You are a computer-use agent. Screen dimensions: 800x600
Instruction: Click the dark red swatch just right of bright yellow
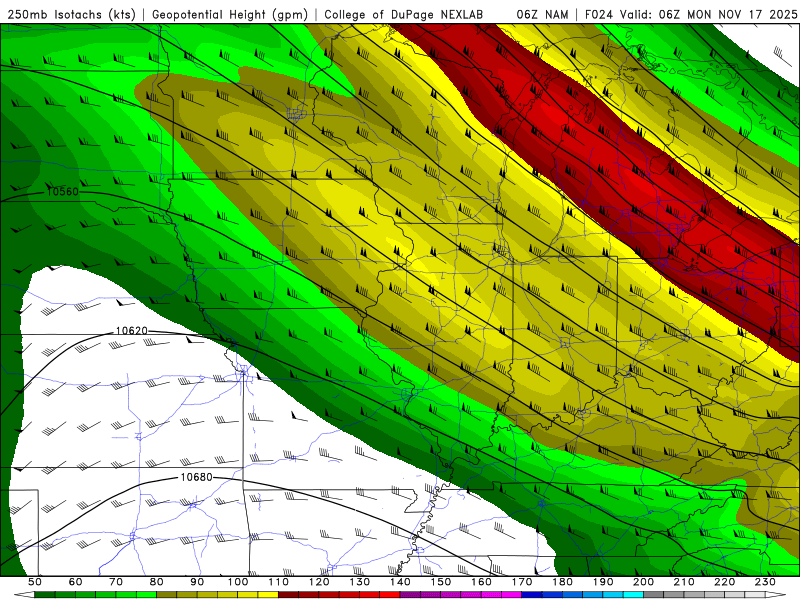coord(288,595)
